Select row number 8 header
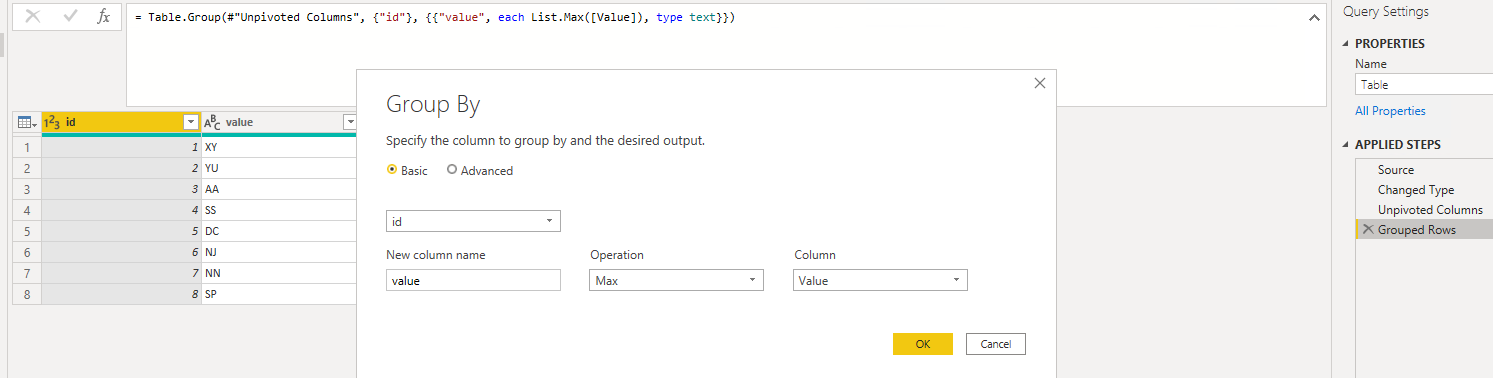The height and width of the screenshot is (378, 1493). pyautogui.click(x=27, y=294)
